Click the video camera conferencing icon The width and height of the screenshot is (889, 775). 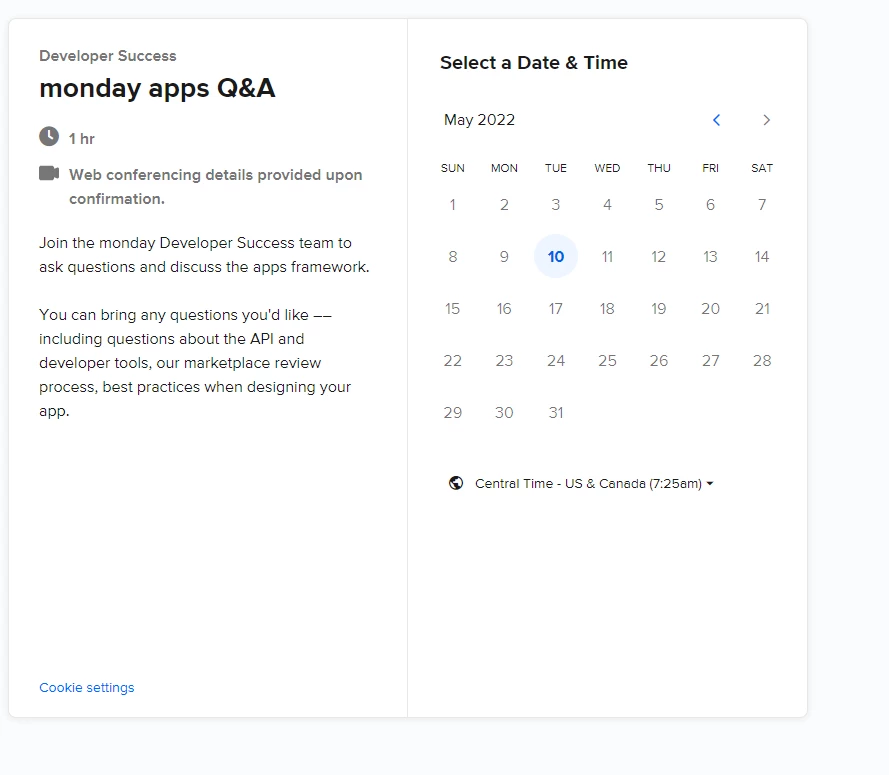[49, 173]
